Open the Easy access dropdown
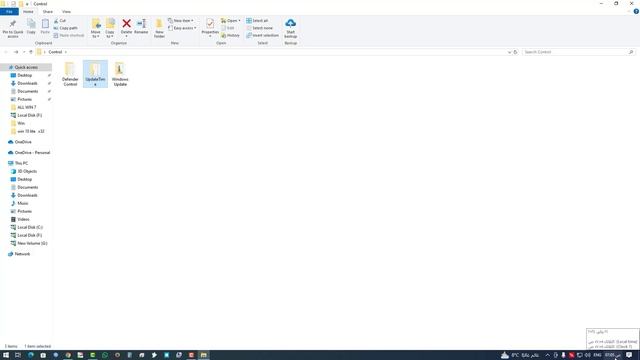The width and height of the screenshot is (640, 360). pos(182,28)
